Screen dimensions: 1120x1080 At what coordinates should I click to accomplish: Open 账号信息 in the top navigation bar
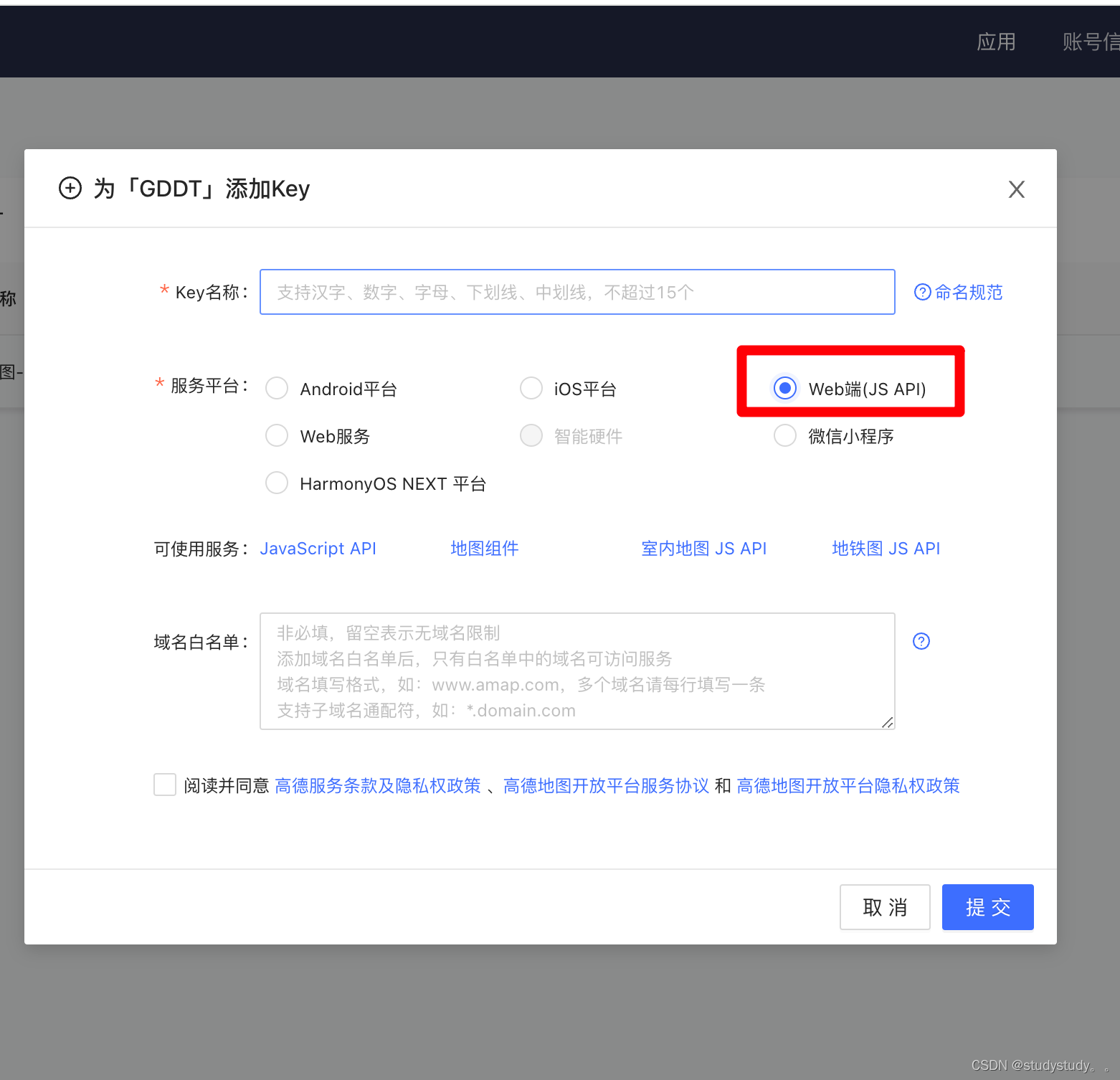(x=1091, y=42)
